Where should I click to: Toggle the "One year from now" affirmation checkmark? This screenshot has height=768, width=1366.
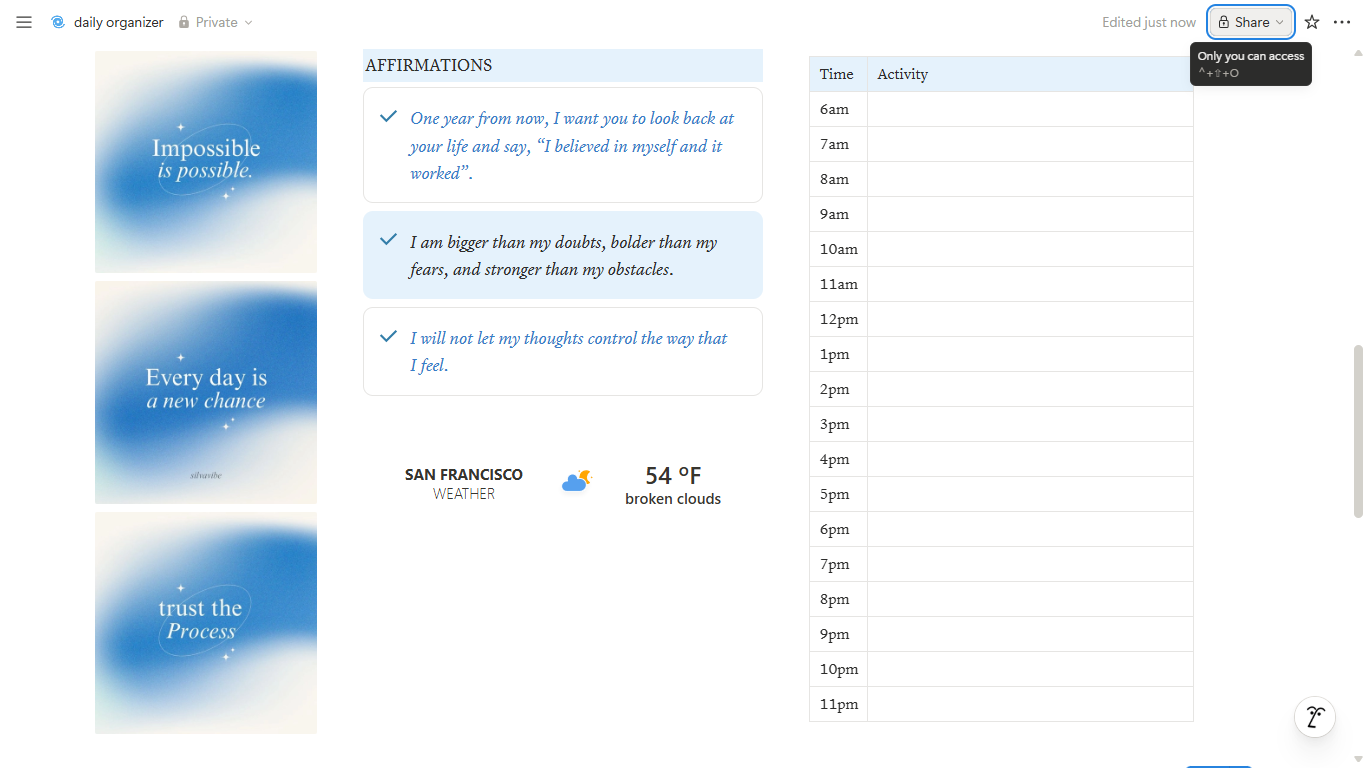pos(389,117)
